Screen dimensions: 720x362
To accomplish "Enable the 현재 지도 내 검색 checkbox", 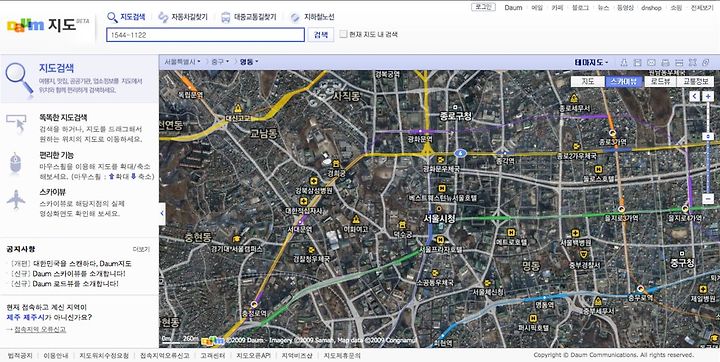I will (343, 34).
